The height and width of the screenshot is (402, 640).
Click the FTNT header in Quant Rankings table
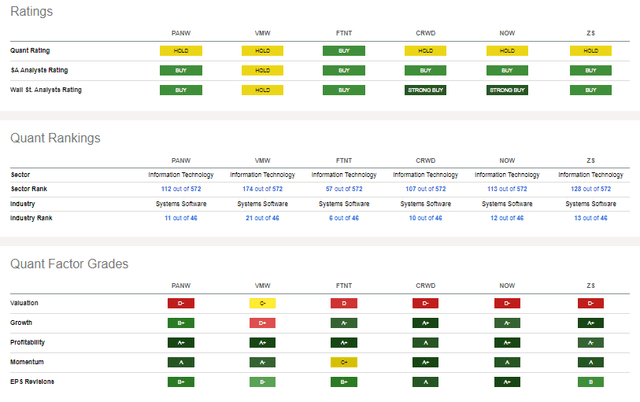pyautogui.click(x=344, y=160)
